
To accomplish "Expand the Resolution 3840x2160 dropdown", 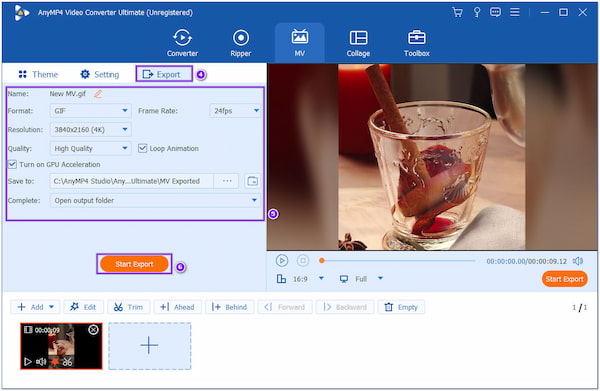I will click(90, 129).
